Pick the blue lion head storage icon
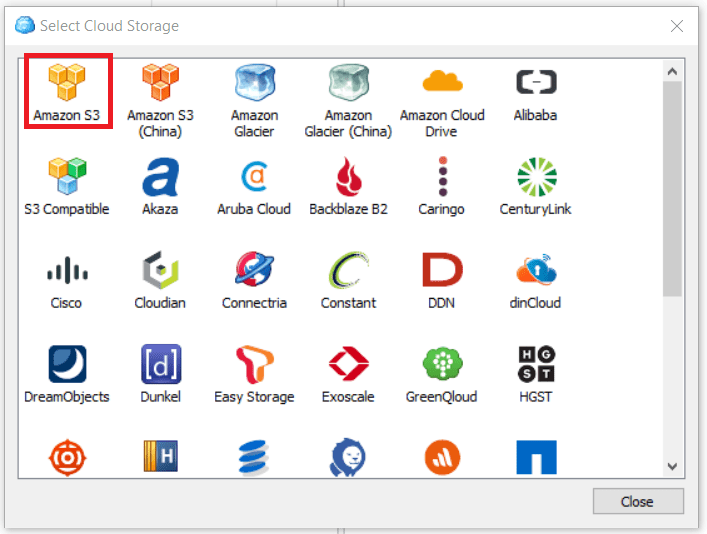Image resolution: width=707 pixels, height=534 pixels. pos(349,457)
